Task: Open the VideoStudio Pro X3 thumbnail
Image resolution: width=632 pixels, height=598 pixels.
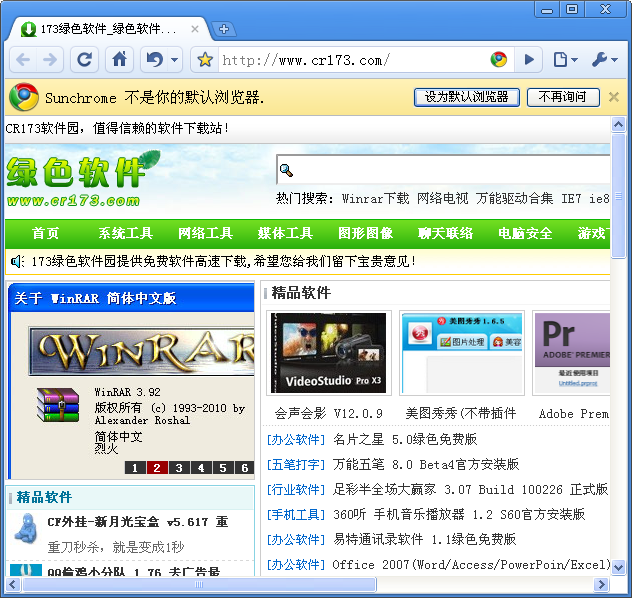Action: click(328, 353)
